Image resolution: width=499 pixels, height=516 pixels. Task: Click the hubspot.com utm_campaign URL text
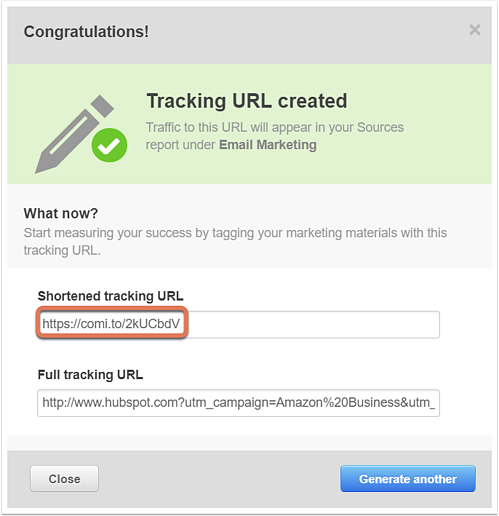pyautogui.click(x=238, y=403)
